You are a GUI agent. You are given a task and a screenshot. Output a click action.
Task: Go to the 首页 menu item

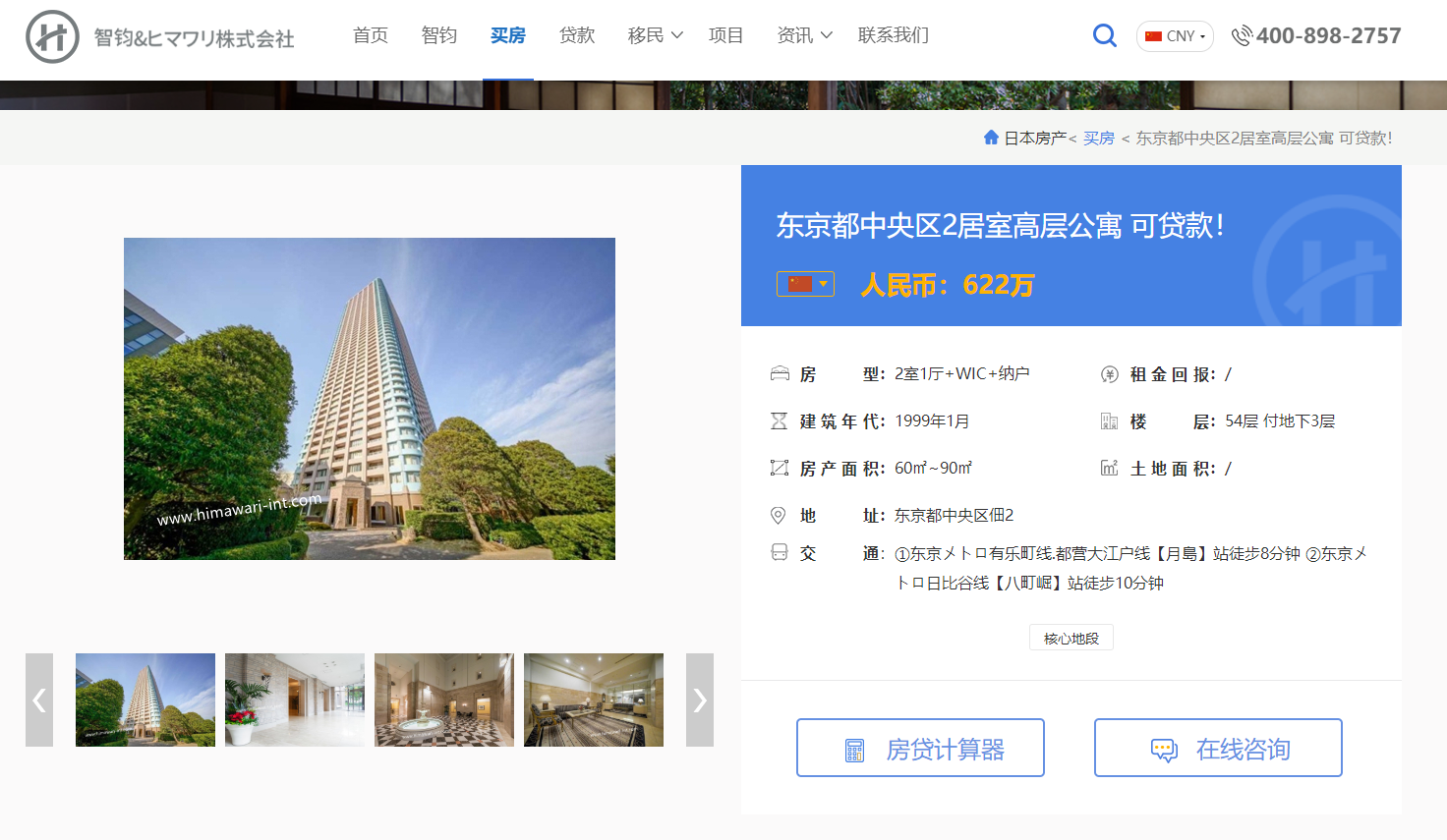[x=371, y=35]
